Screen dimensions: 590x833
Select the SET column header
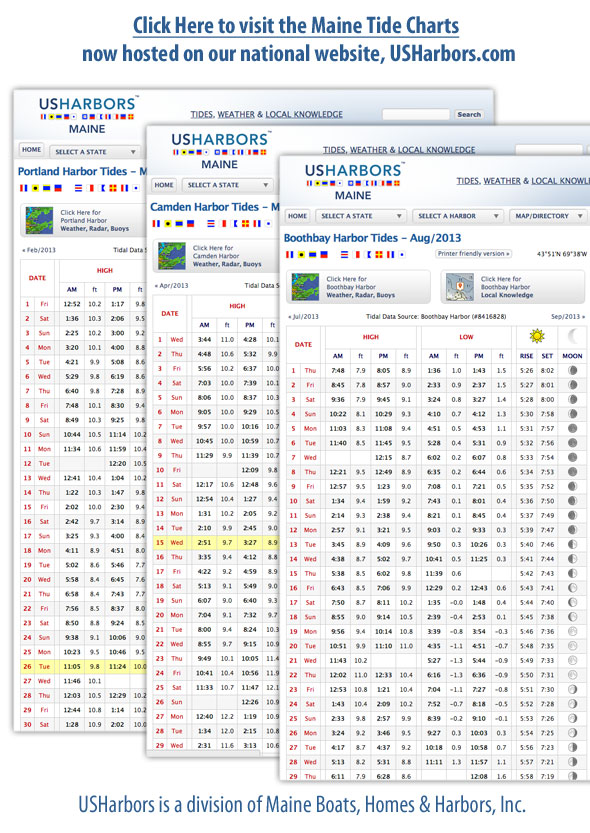tap(547, 356)
